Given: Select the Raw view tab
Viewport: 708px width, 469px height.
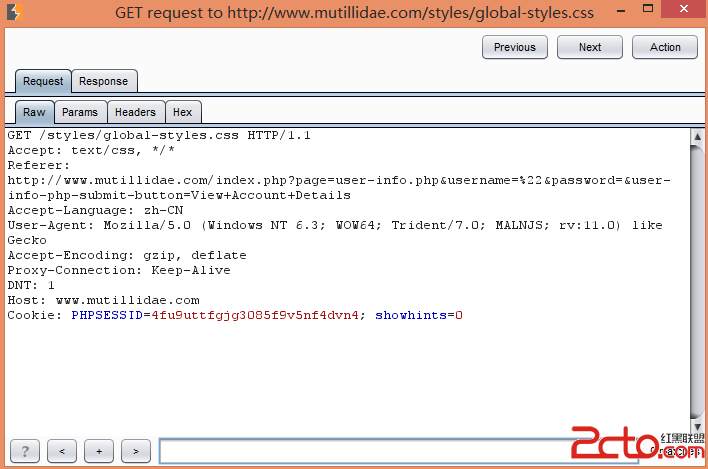Looking at the screenshot, I should pyautogui.click(x=34, y=112).
